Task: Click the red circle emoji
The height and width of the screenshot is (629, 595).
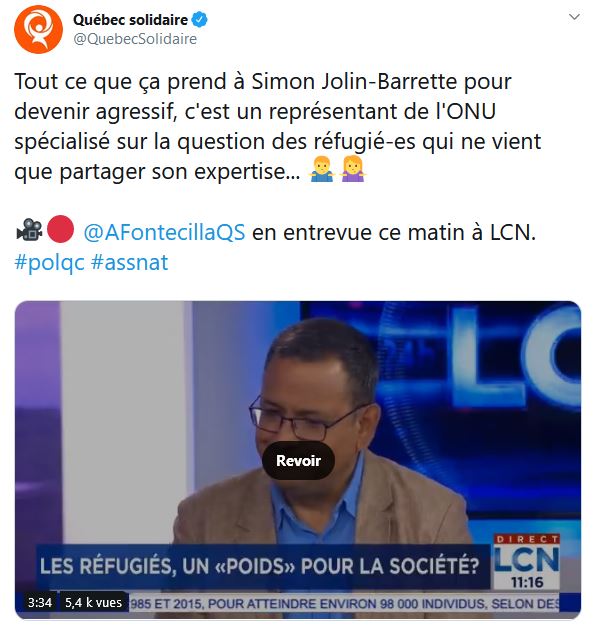Action: tap(61, 229)
